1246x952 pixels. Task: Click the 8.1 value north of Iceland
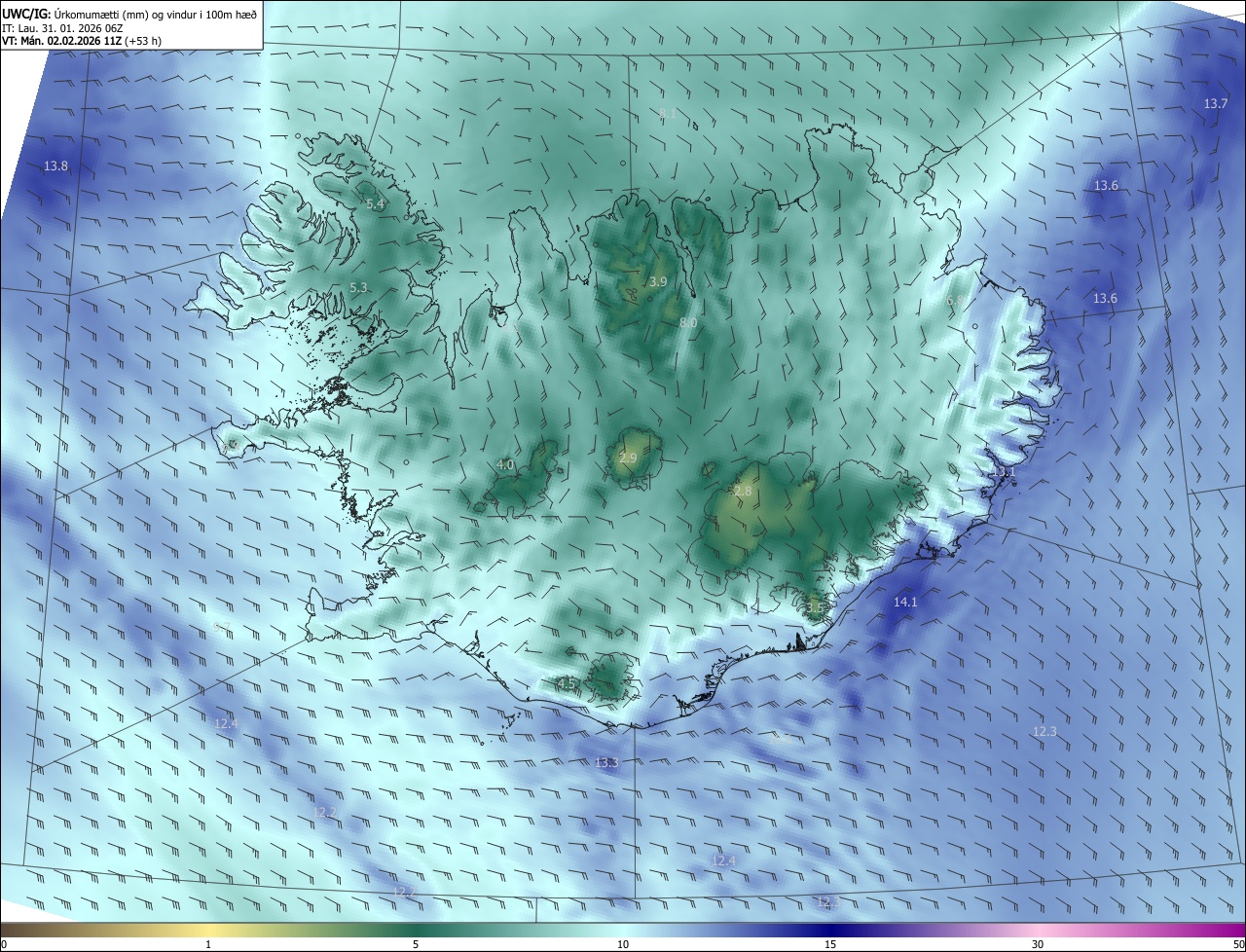coord(667,114)
